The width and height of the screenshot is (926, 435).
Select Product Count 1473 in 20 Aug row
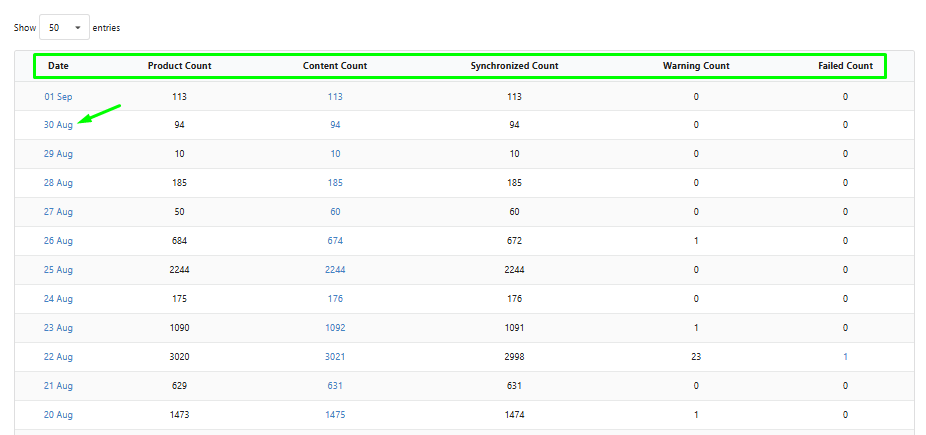pos(180,415)
